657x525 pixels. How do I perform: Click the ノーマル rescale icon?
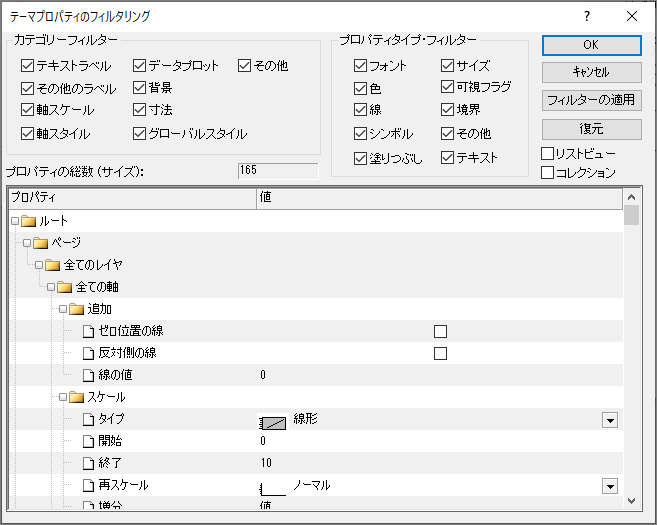click(x=273, y=488)
